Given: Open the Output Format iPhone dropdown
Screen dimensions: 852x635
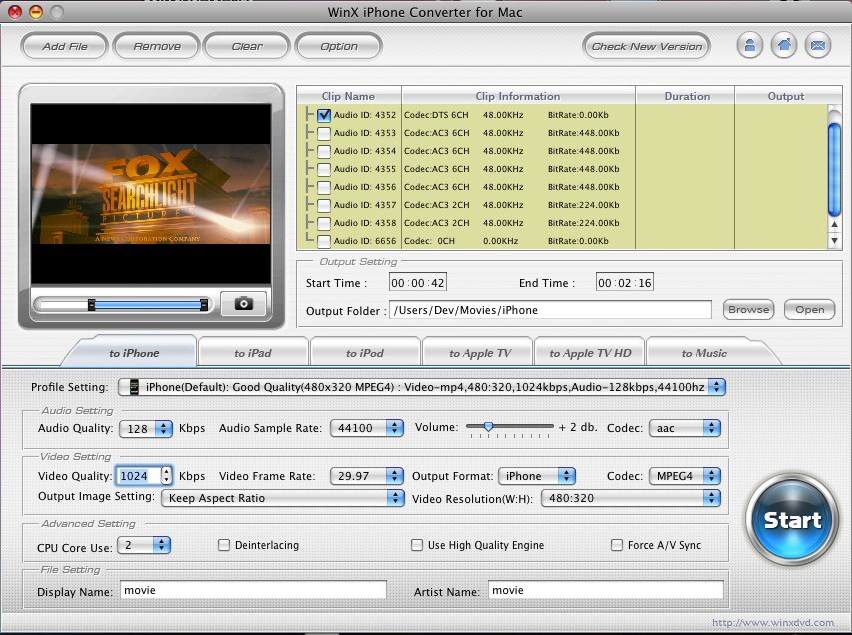Looking at the screenshot, I should pyautogui.click(x=537, y=476).
